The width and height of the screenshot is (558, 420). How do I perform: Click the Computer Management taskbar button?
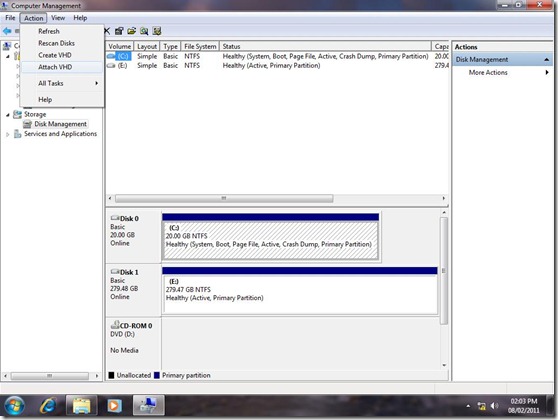tap(149, 405)
